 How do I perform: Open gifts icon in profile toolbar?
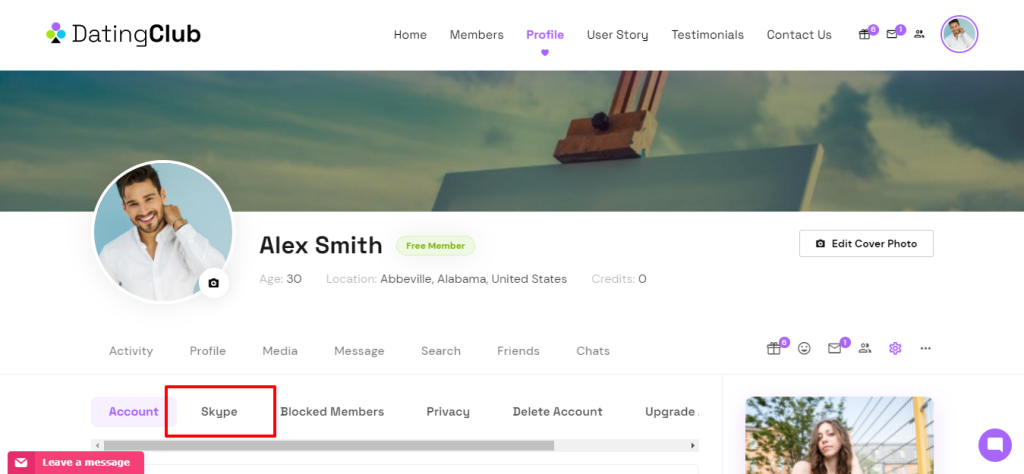click(774, 349)
